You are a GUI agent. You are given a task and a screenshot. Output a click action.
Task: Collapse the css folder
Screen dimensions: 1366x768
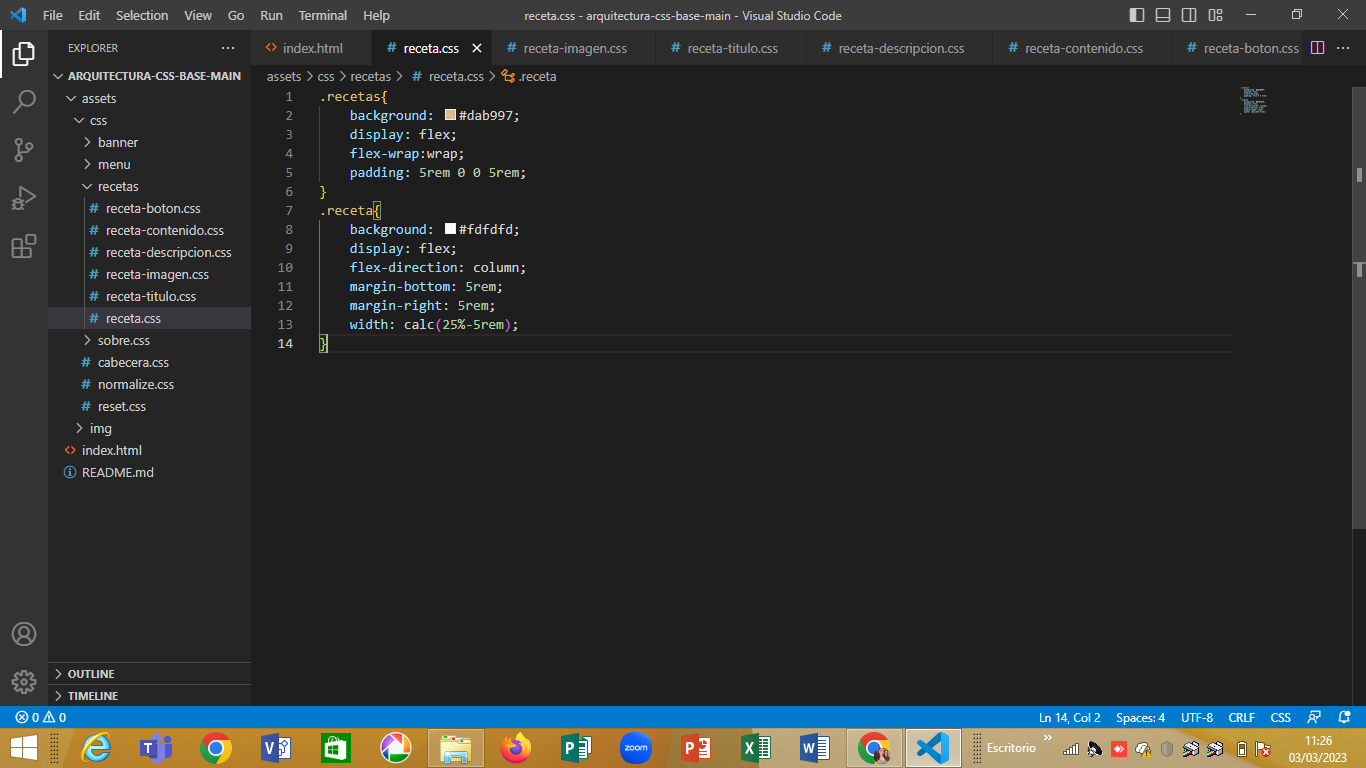tap(150, 120)
